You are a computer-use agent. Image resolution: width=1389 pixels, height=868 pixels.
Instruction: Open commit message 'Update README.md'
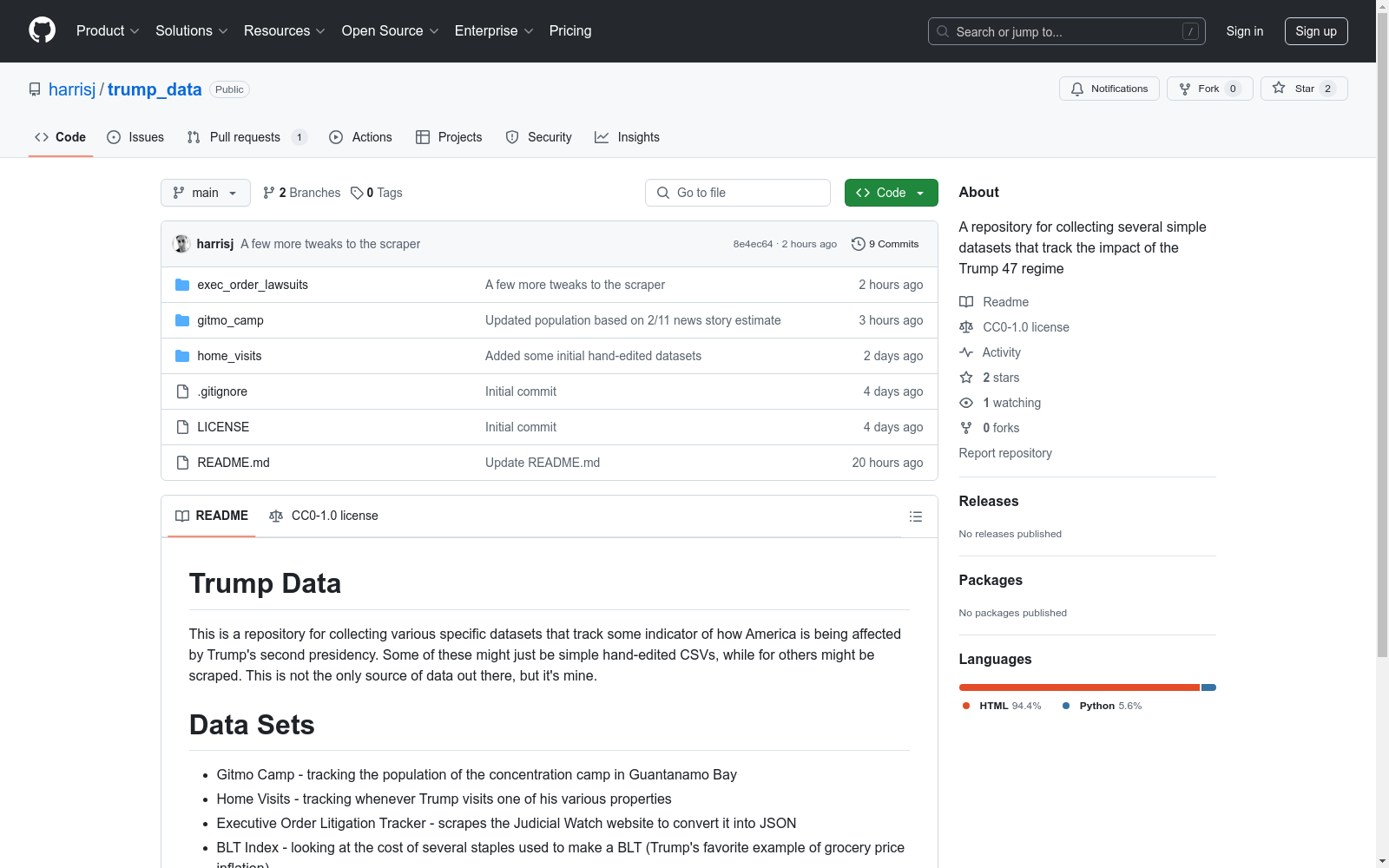(543, 463)
